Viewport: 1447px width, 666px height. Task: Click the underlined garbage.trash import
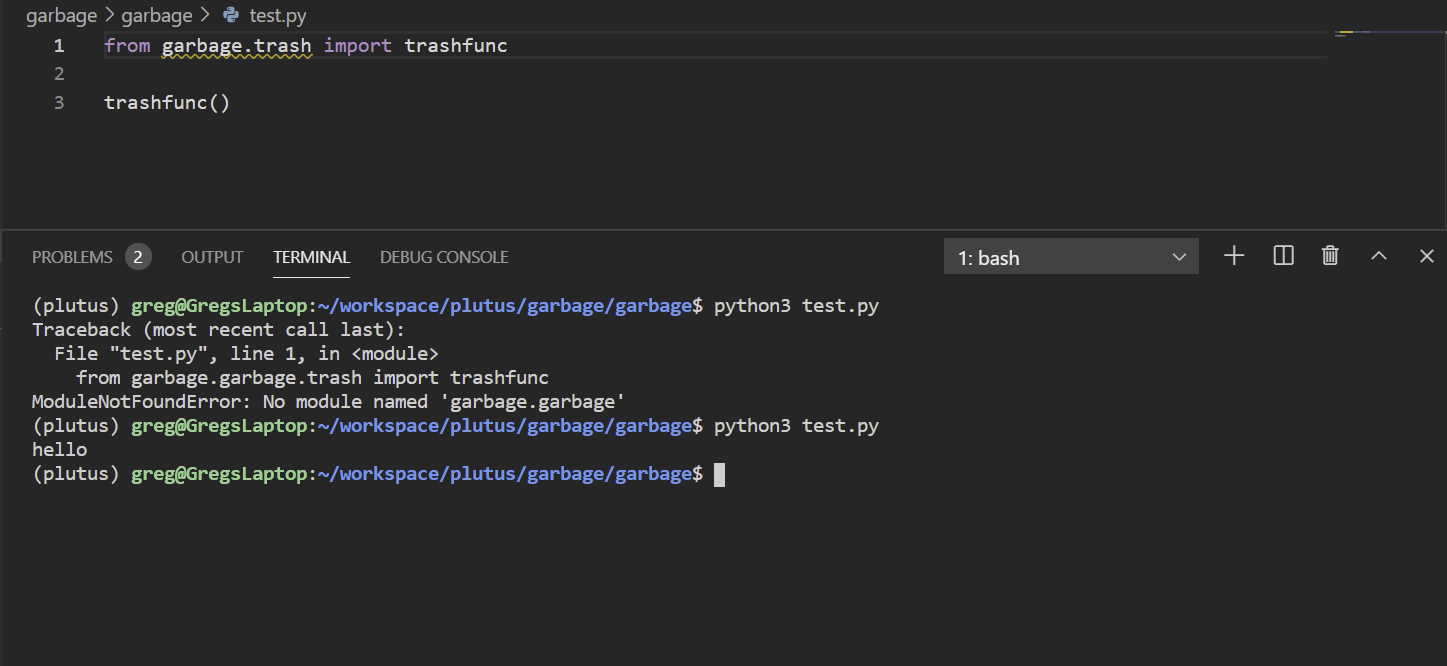[x=238, y=45]
